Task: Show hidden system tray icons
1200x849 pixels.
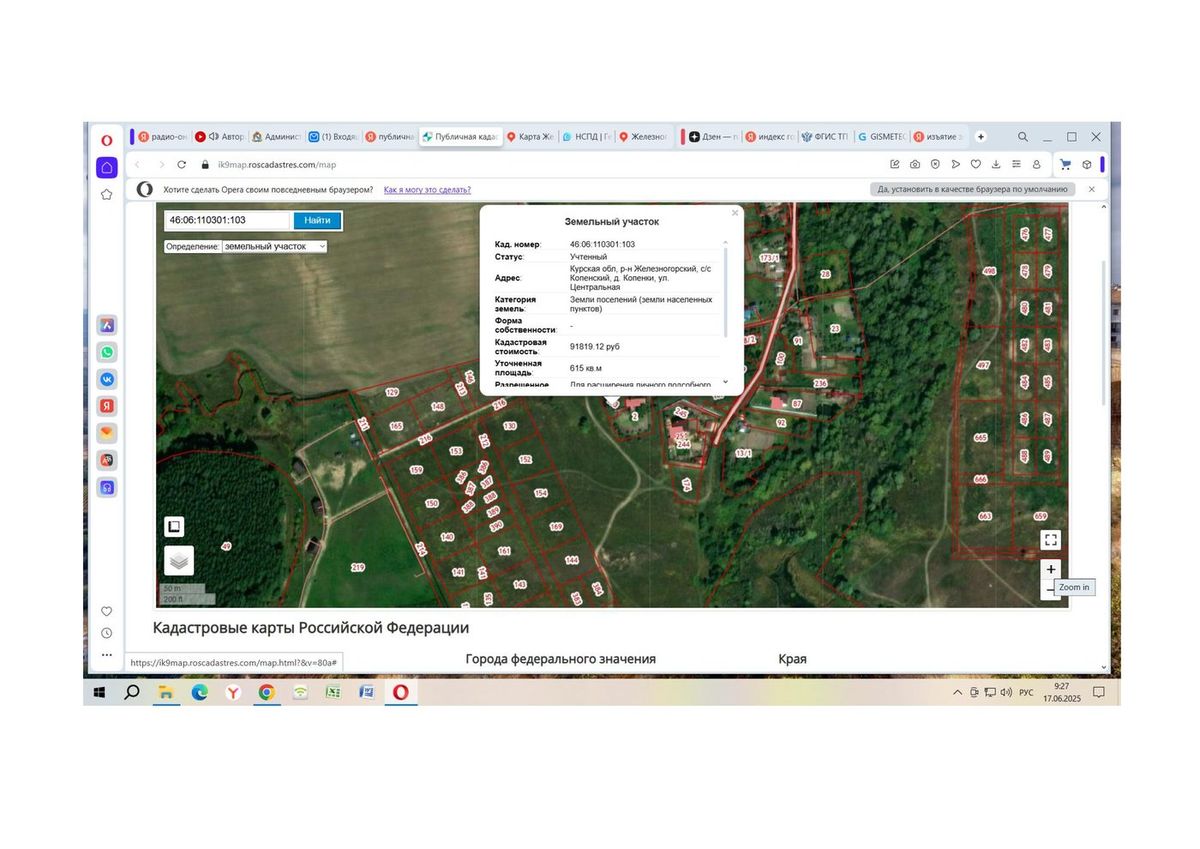Action: [x=958, y=692]
